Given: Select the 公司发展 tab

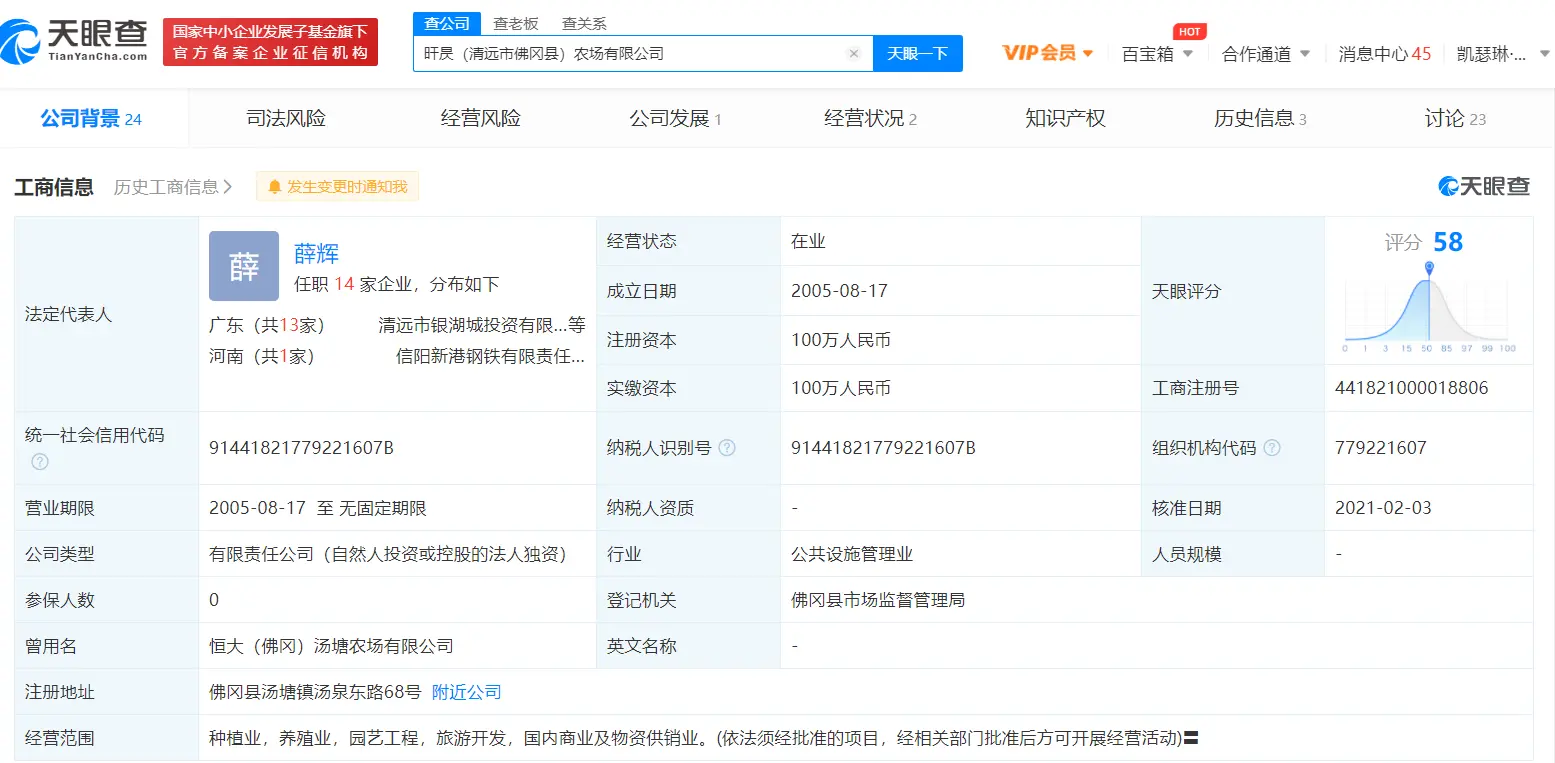Looking at the screenshot, I should [675, 119].
